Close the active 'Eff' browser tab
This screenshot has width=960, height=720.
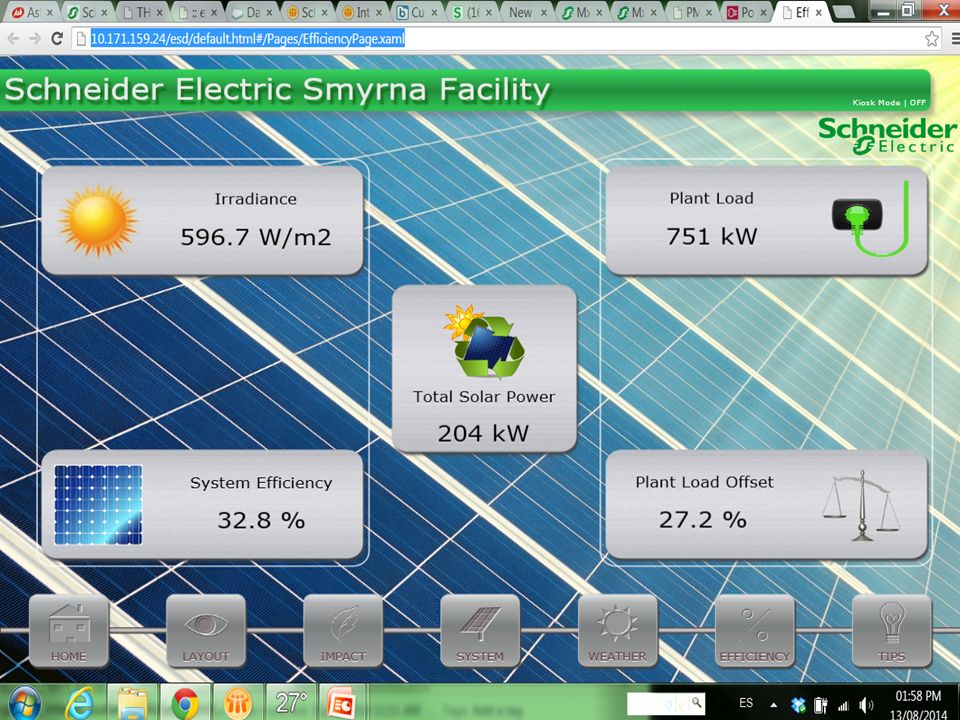tap(818, 12)
